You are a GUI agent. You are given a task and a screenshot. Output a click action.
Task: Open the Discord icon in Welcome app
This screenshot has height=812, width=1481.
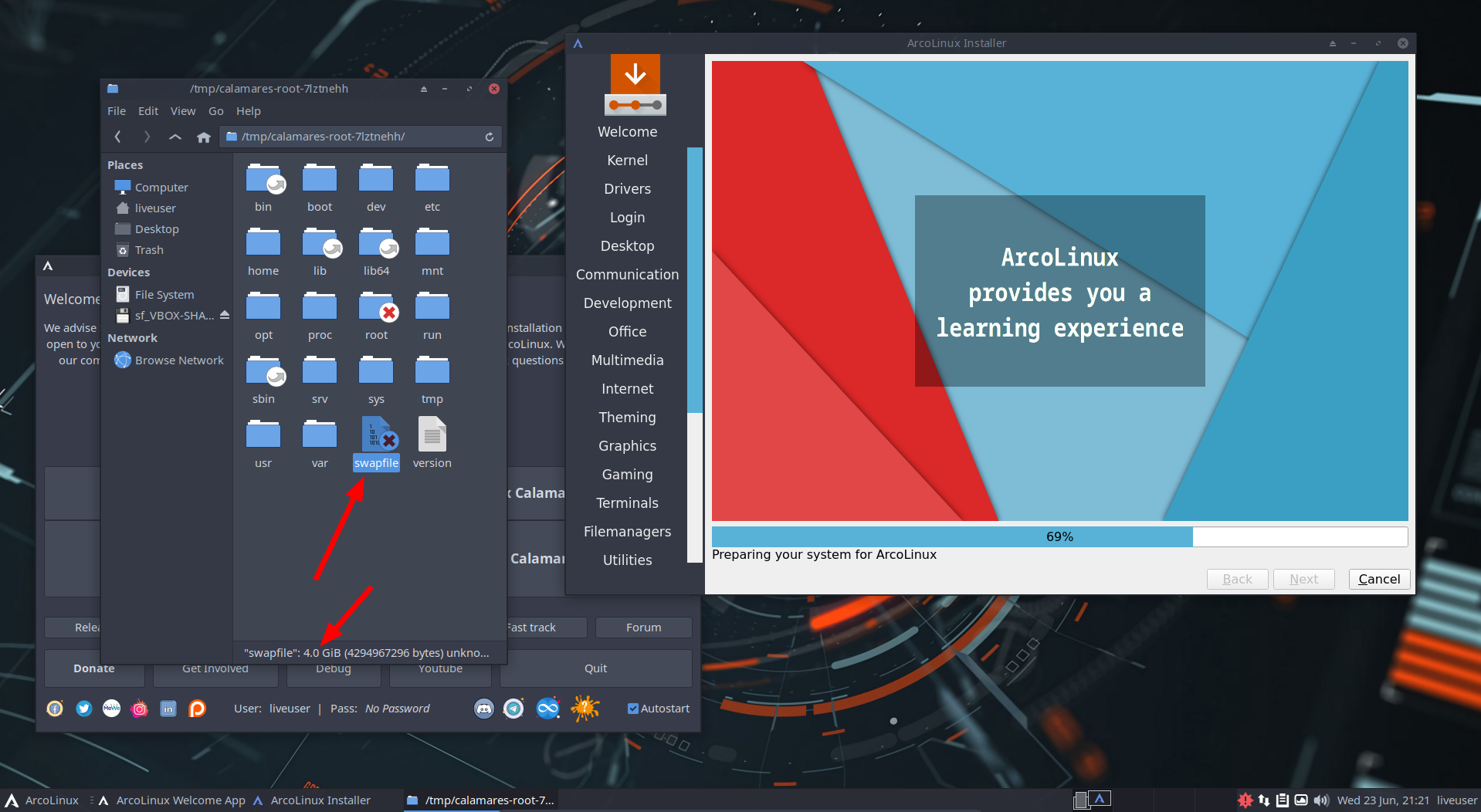(x=484, y=709)
